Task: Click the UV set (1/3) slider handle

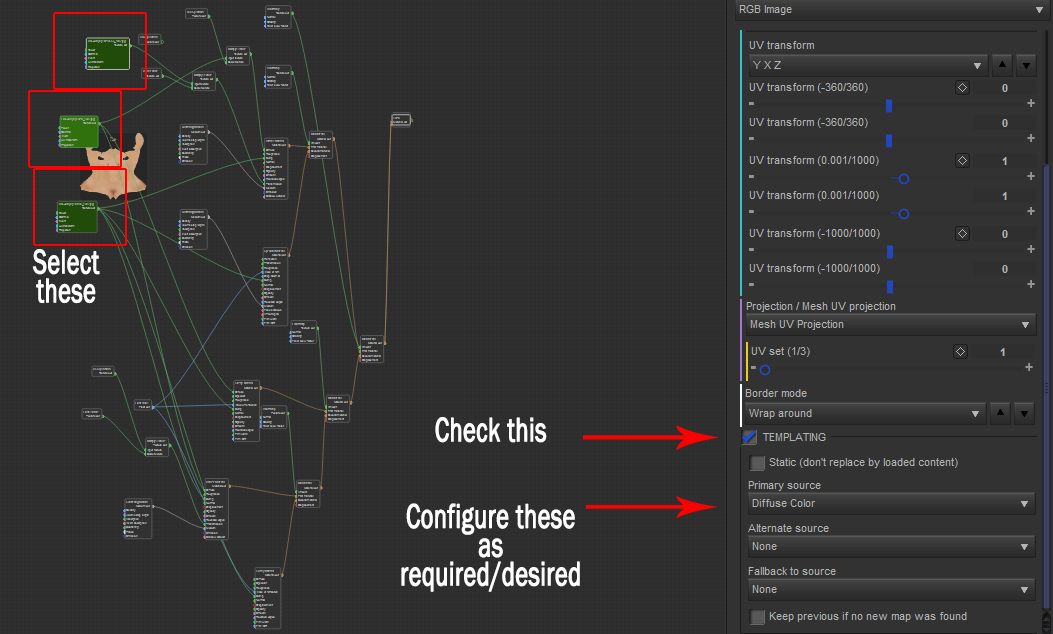Action: 765,370
